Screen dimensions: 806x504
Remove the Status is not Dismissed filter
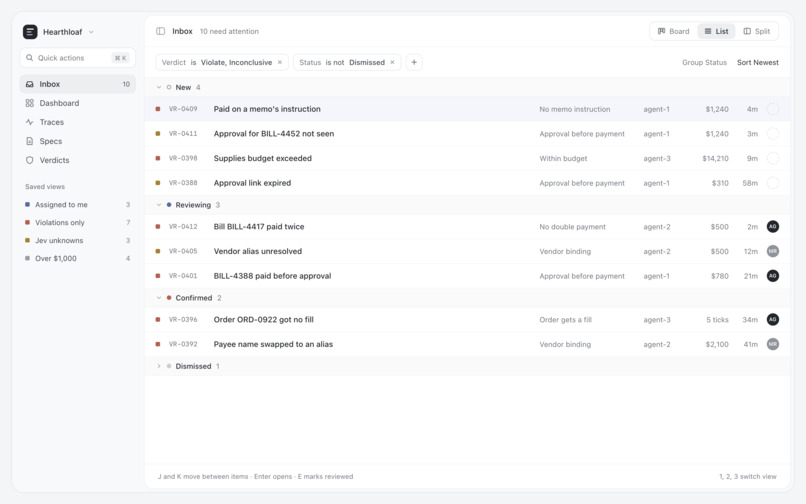point(392,62)
